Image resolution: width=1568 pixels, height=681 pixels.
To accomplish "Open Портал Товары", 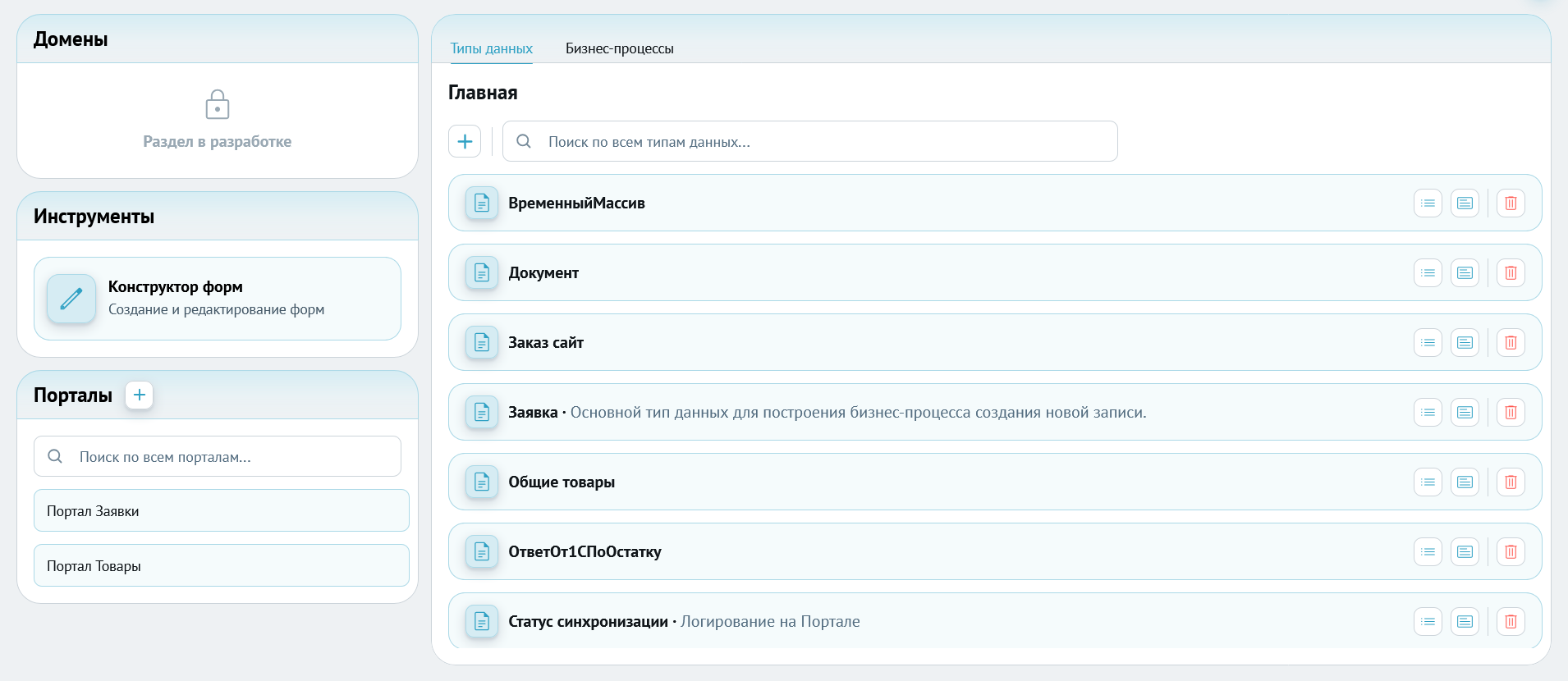I will 222,565.
